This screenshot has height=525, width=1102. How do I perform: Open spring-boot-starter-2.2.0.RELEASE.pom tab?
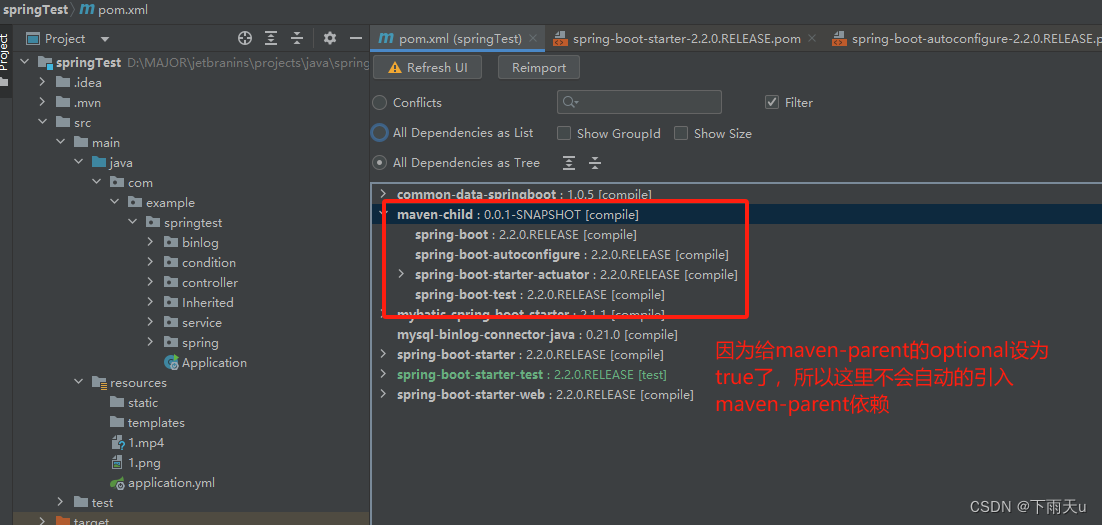[686, 39]
